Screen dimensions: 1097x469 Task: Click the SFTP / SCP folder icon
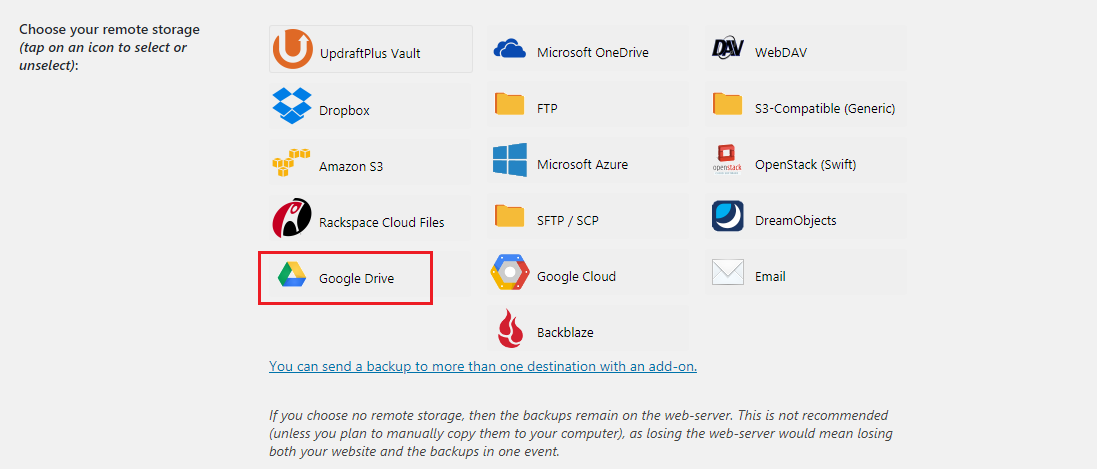click(x=509, y=216)
